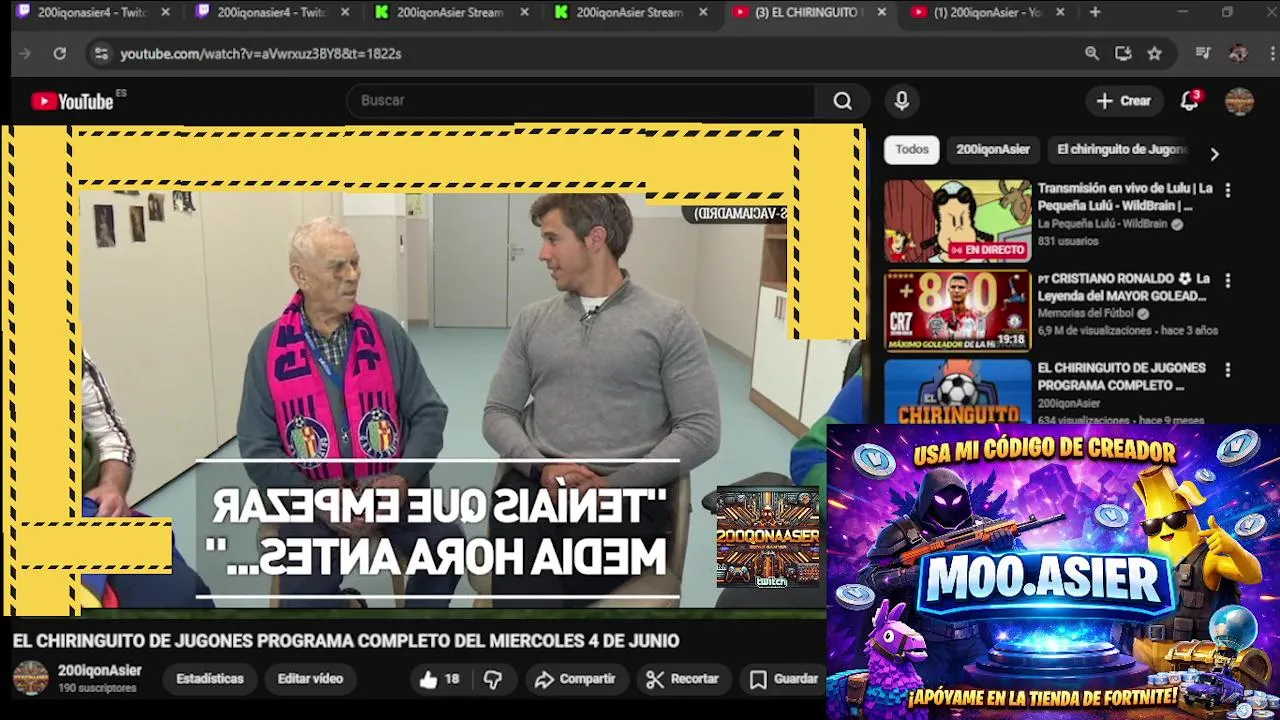Screen dimensions: 1280x720
Task: Click the browser forward arrow
Action: coord(25,54)
